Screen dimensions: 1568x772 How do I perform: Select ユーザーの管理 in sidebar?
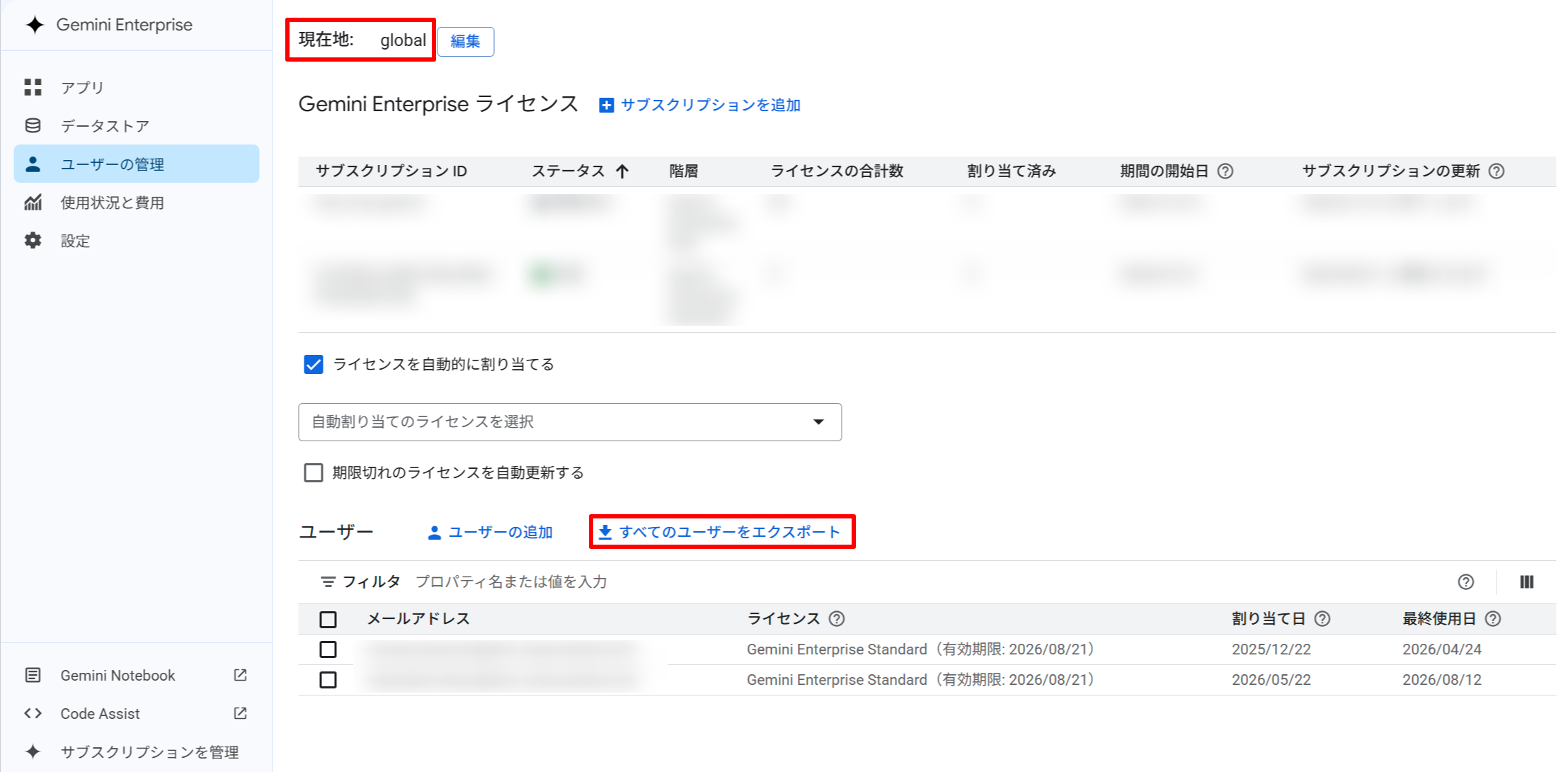pos(137,164)
